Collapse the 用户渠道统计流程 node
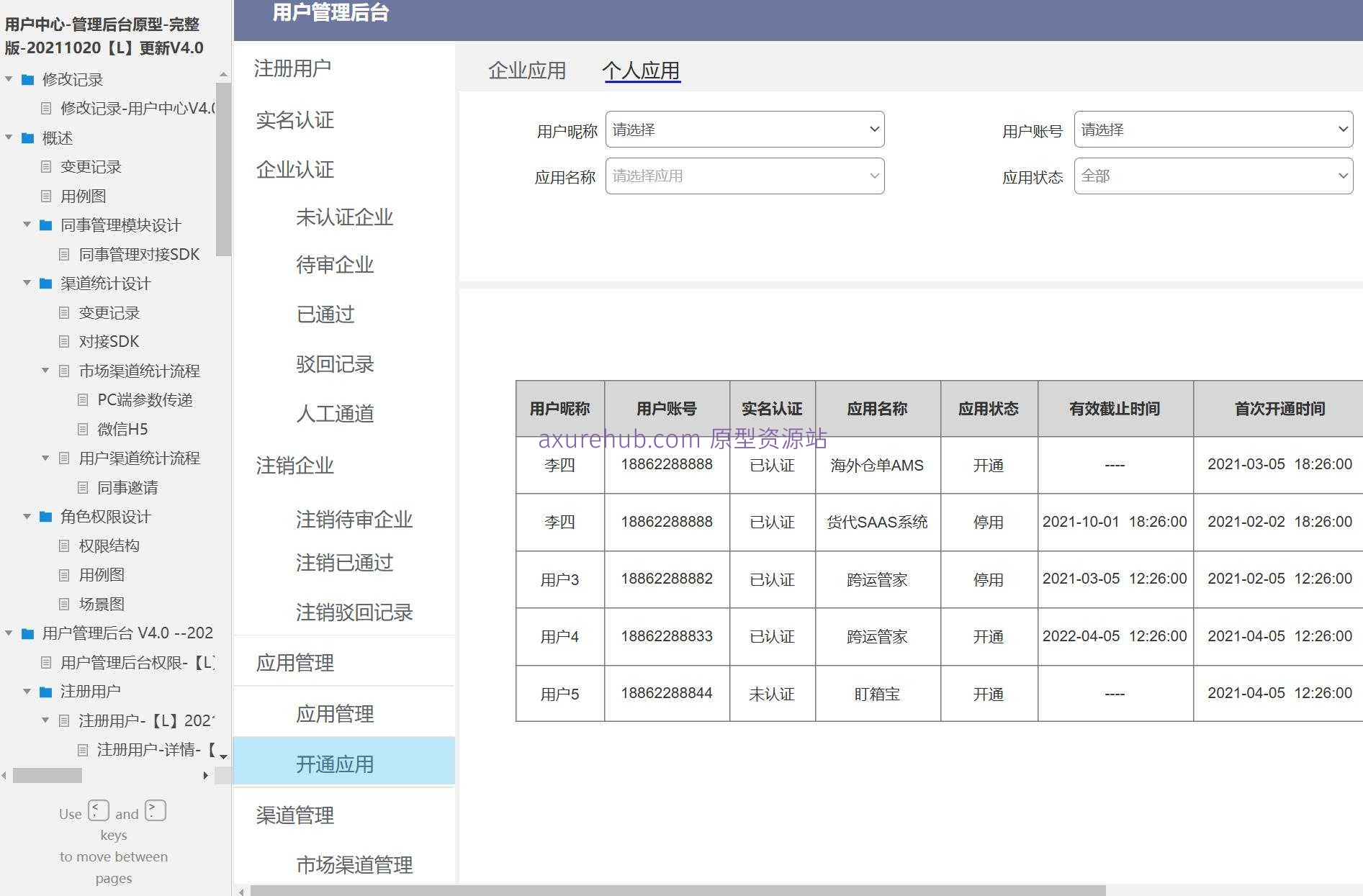 click(x=45, y=458)
